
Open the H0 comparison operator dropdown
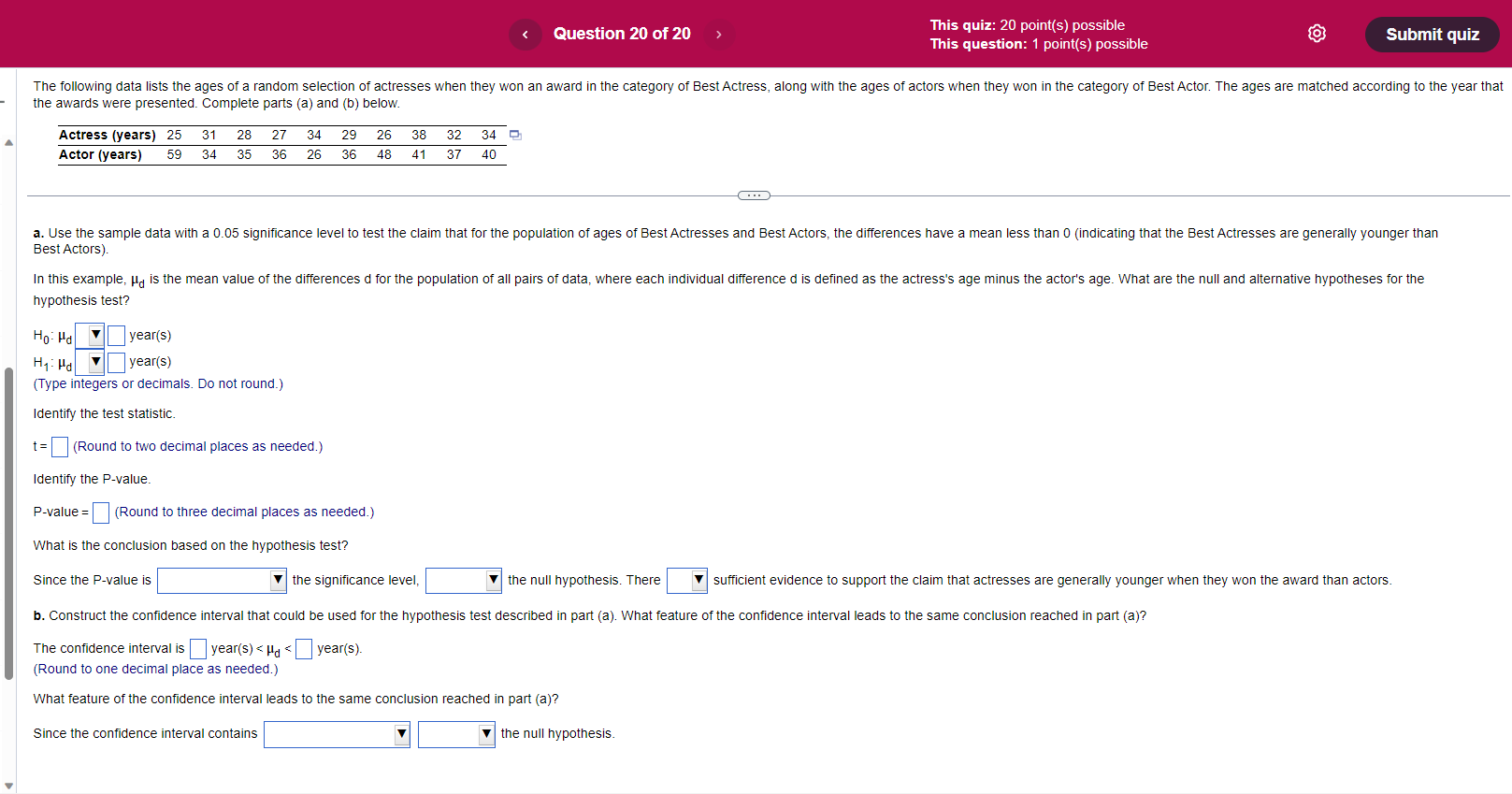(x=90, y=335)
